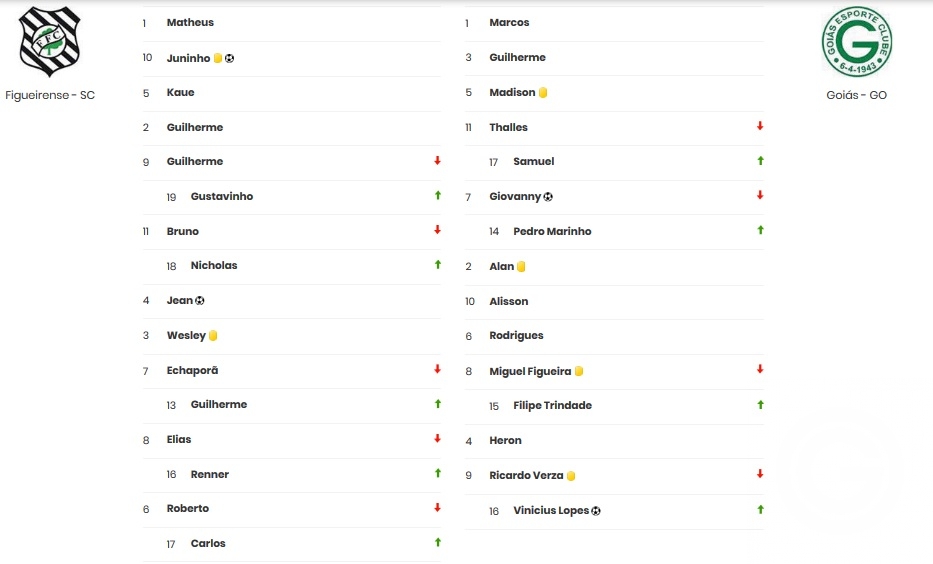Open Pedro Marinho's player entry
The image size is (933, 564).
pos(552,231)
